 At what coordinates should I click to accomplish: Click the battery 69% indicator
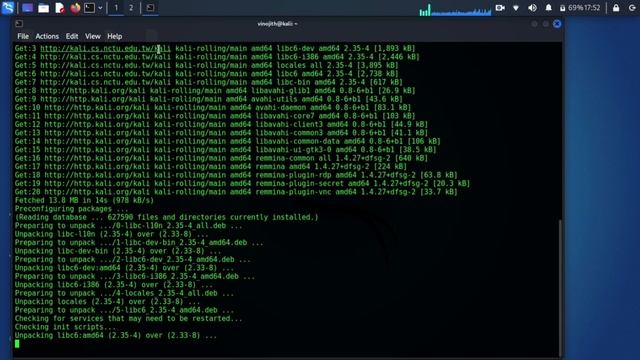[x=573, y=8]
